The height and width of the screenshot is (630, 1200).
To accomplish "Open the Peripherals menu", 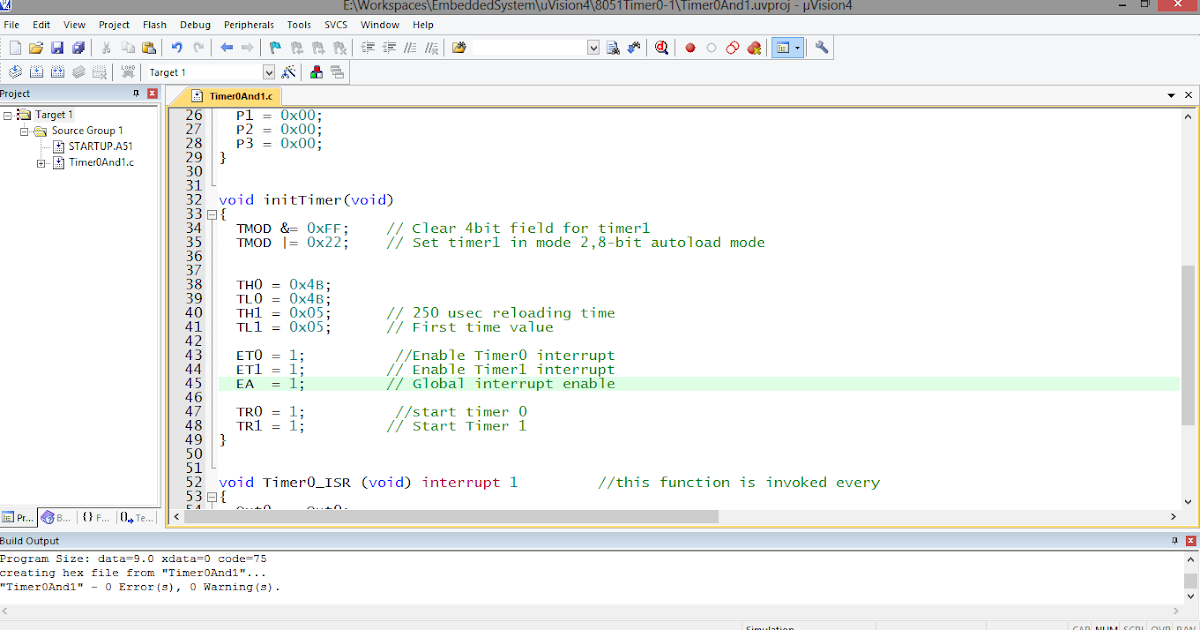I will click(248, 24).
